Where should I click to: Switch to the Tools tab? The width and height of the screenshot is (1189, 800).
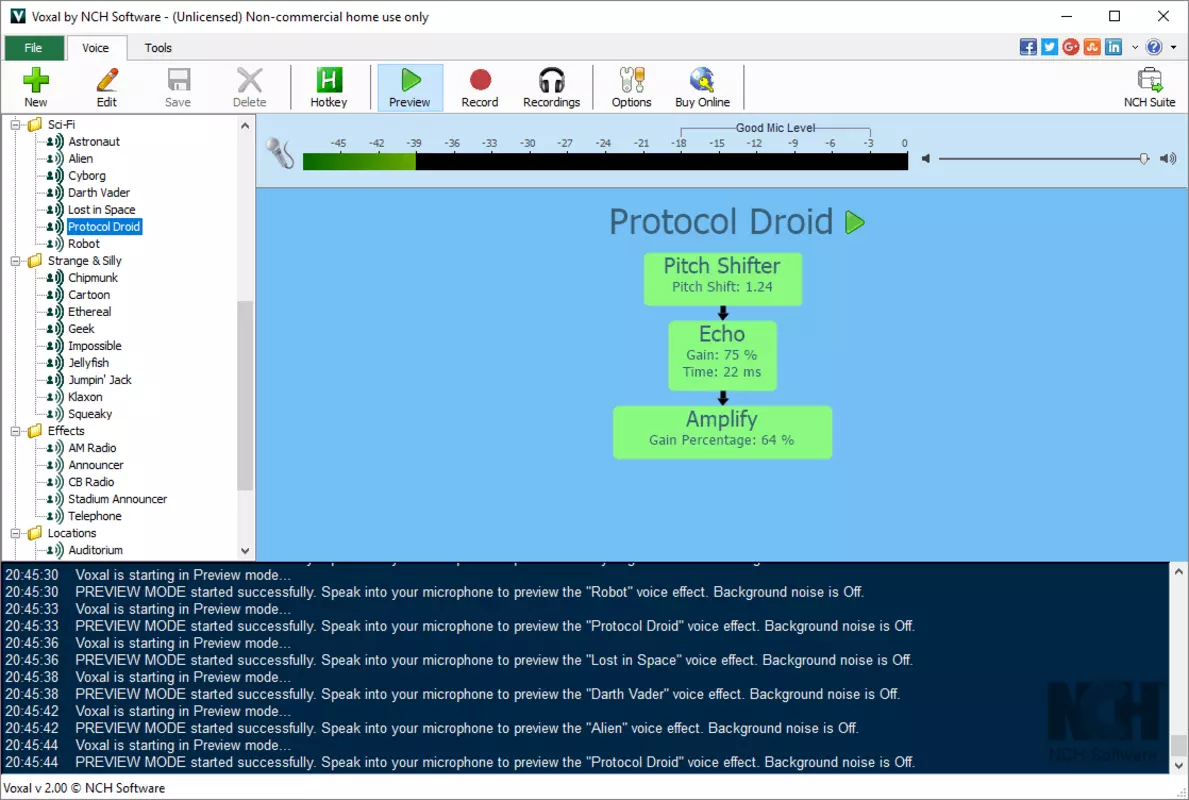tap(158, 48)
